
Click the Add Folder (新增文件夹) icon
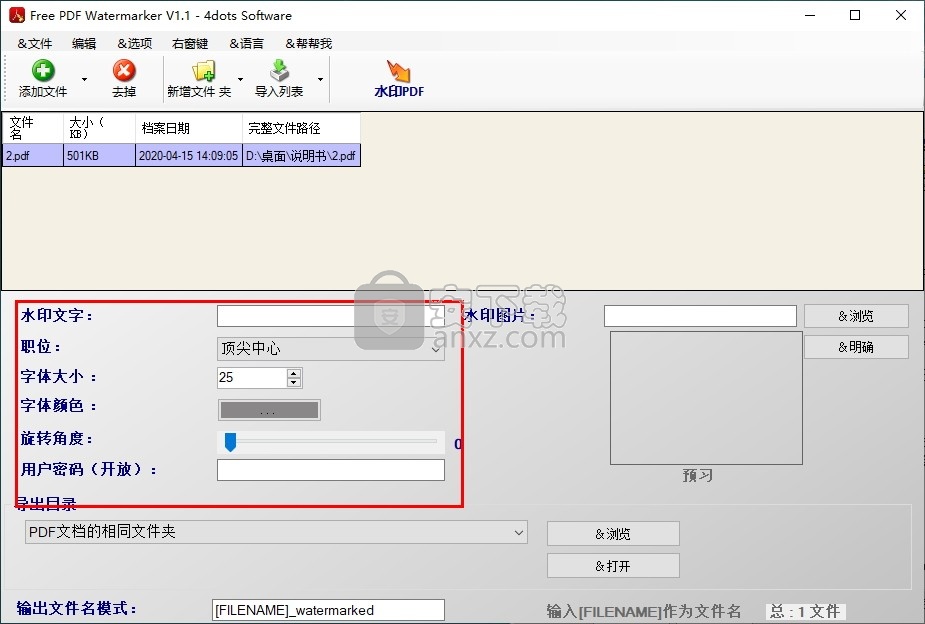[204, 71]
